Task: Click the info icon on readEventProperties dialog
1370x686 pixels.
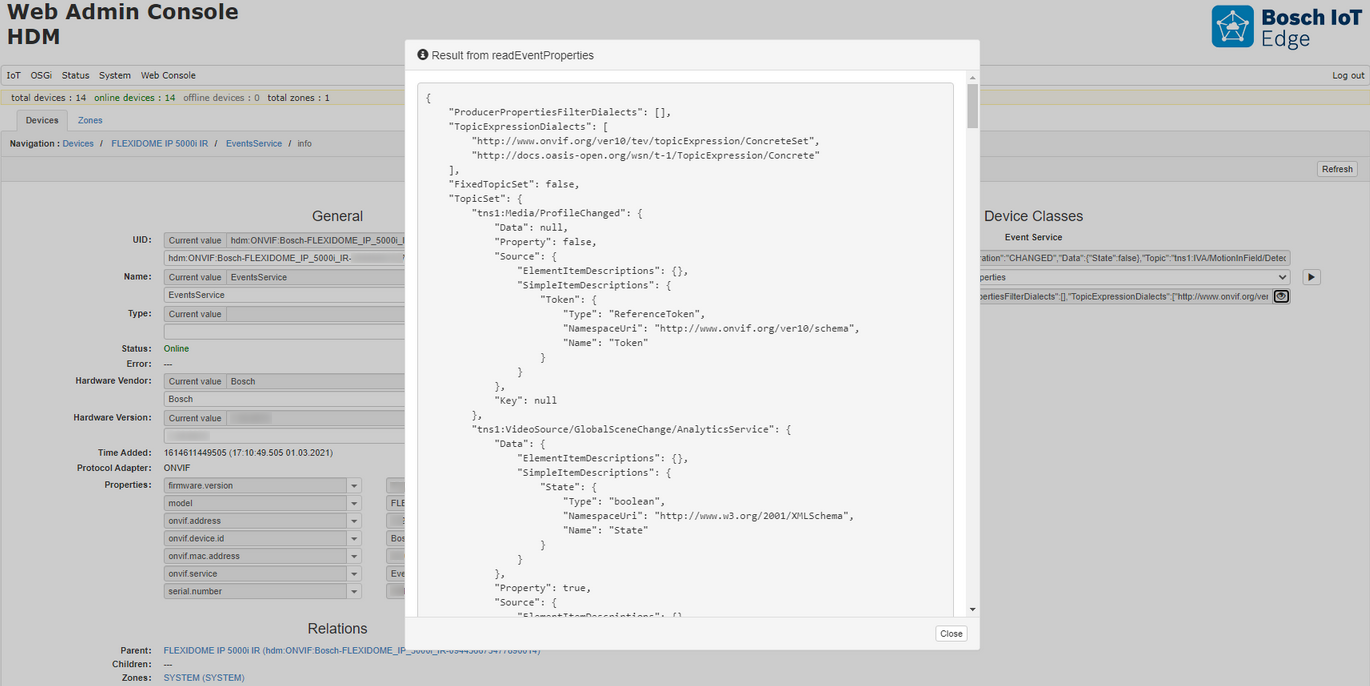Action: pyautogui.click(x=422, y=55)
